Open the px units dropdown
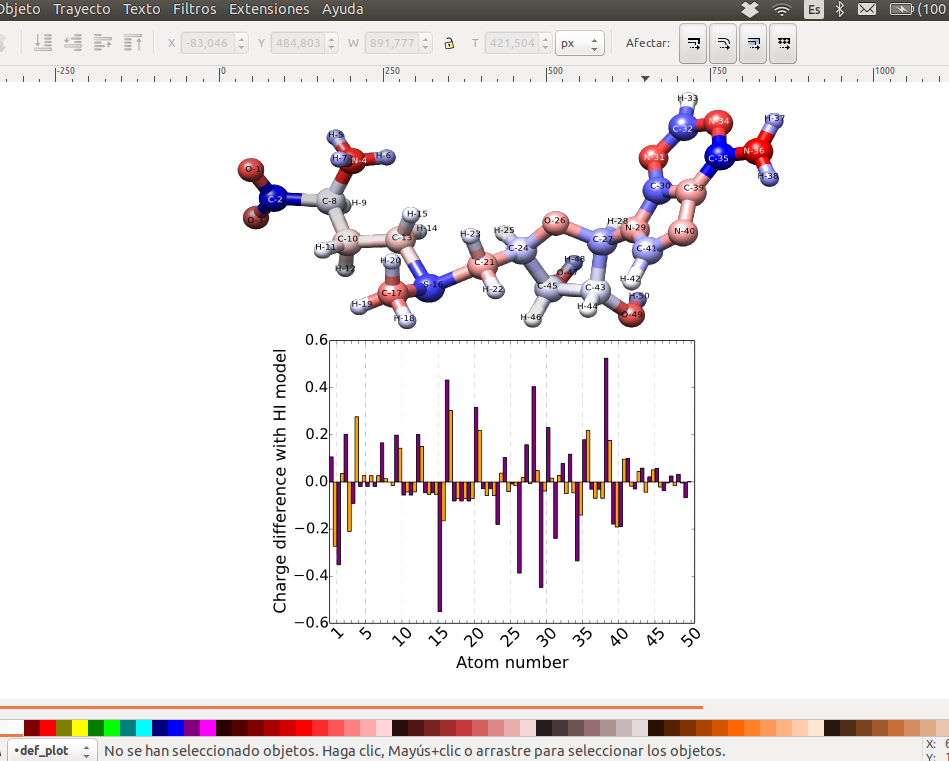This screenshot has width=949, height=761. (x=580, y=43)
